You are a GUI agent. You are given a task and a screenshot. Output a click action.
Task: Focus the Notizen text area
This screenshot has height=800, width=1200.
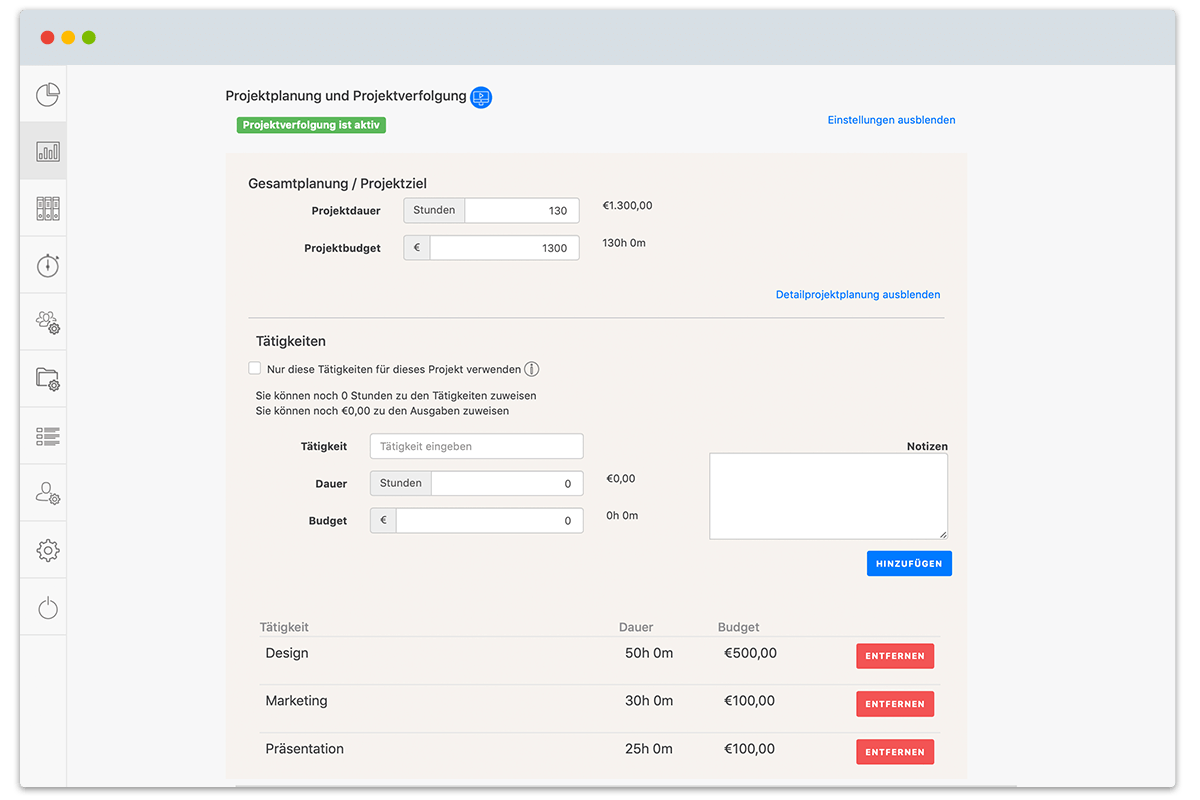tap(828, 496)
